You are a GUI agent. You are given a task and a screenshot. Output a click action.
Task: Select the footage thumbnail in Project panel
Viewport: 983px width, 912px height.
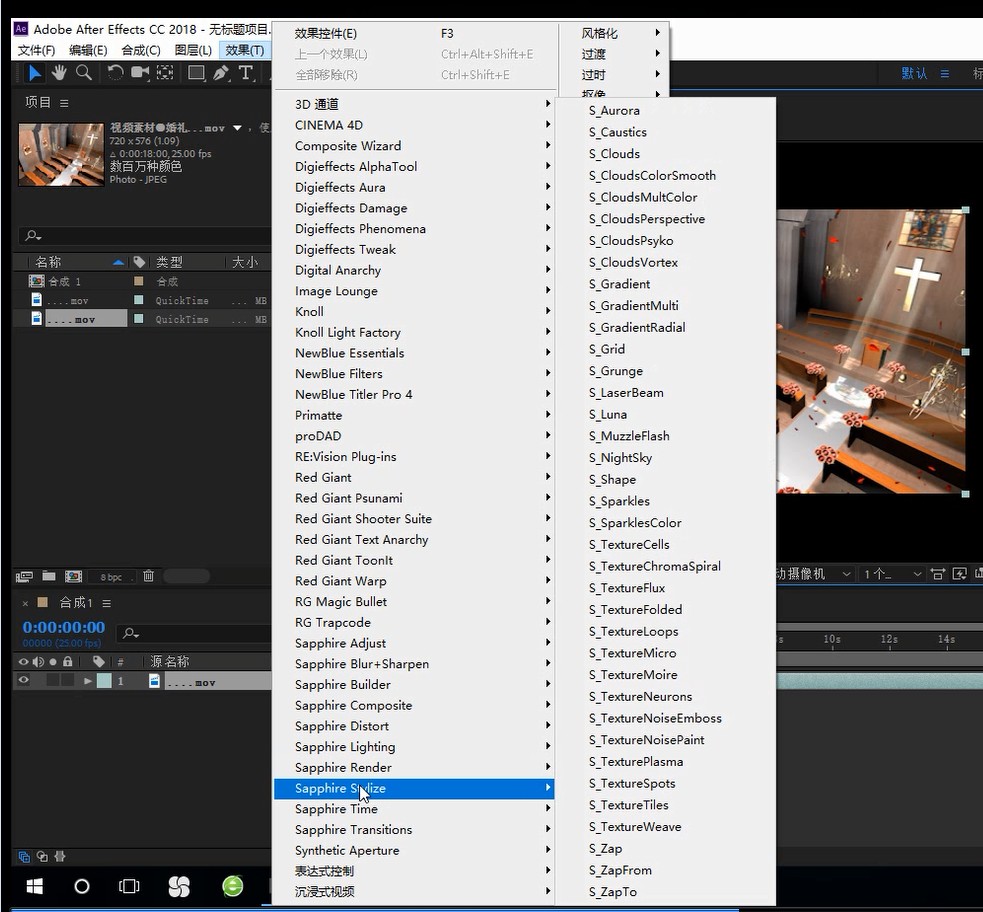[x=61, y=154]
